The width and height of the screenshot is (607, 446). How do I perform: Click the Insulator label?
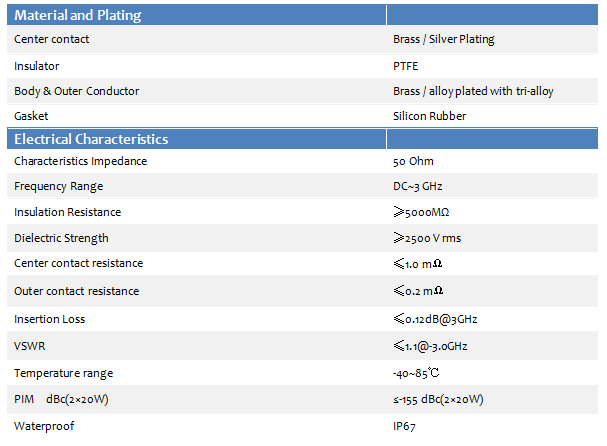click(37, 66)
